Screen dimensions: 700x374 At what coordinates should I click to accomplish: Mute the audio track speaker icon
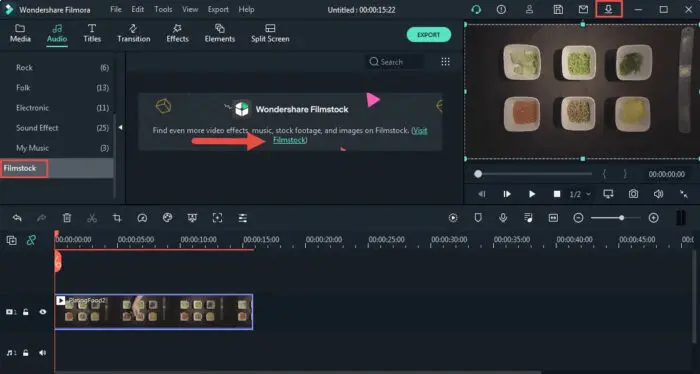coord(42,353)
